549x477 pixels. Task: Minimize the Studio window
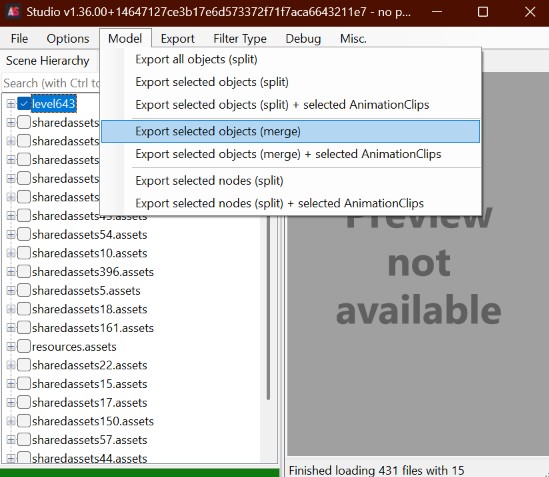point(437,12)
